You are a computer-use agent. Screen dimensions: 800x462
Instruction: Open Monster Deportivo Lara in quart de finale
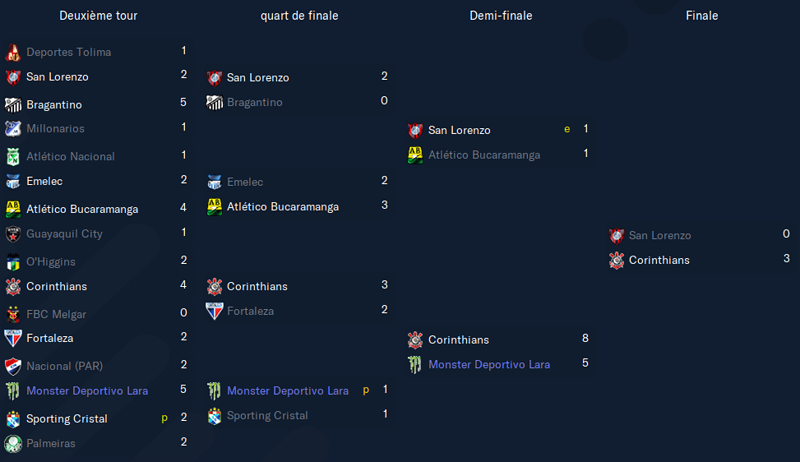tap(288, 391)
